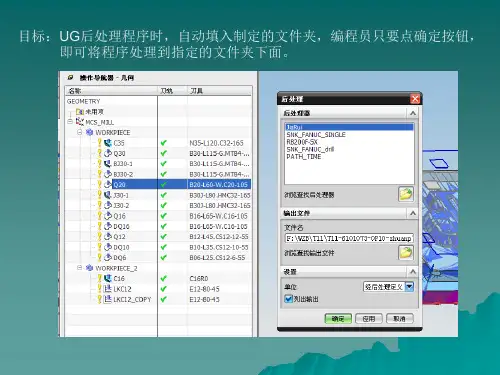Collapse the 后处理器 section chevron
The width and height of the screenshot is (500, 375).
coord(413,113)
